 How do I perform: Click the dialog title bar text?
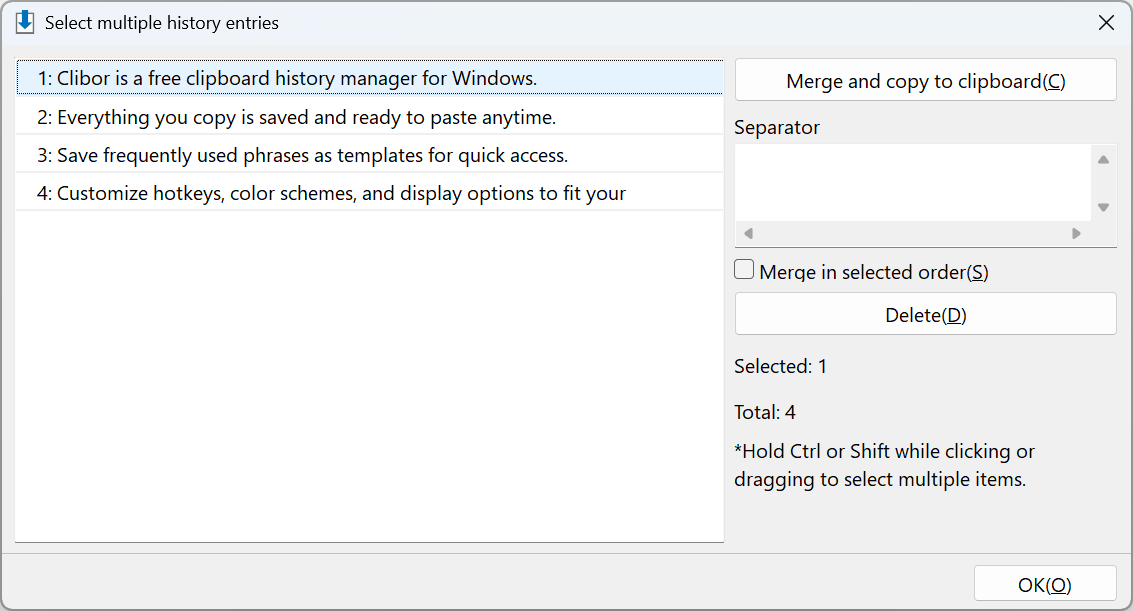[162, 23]
